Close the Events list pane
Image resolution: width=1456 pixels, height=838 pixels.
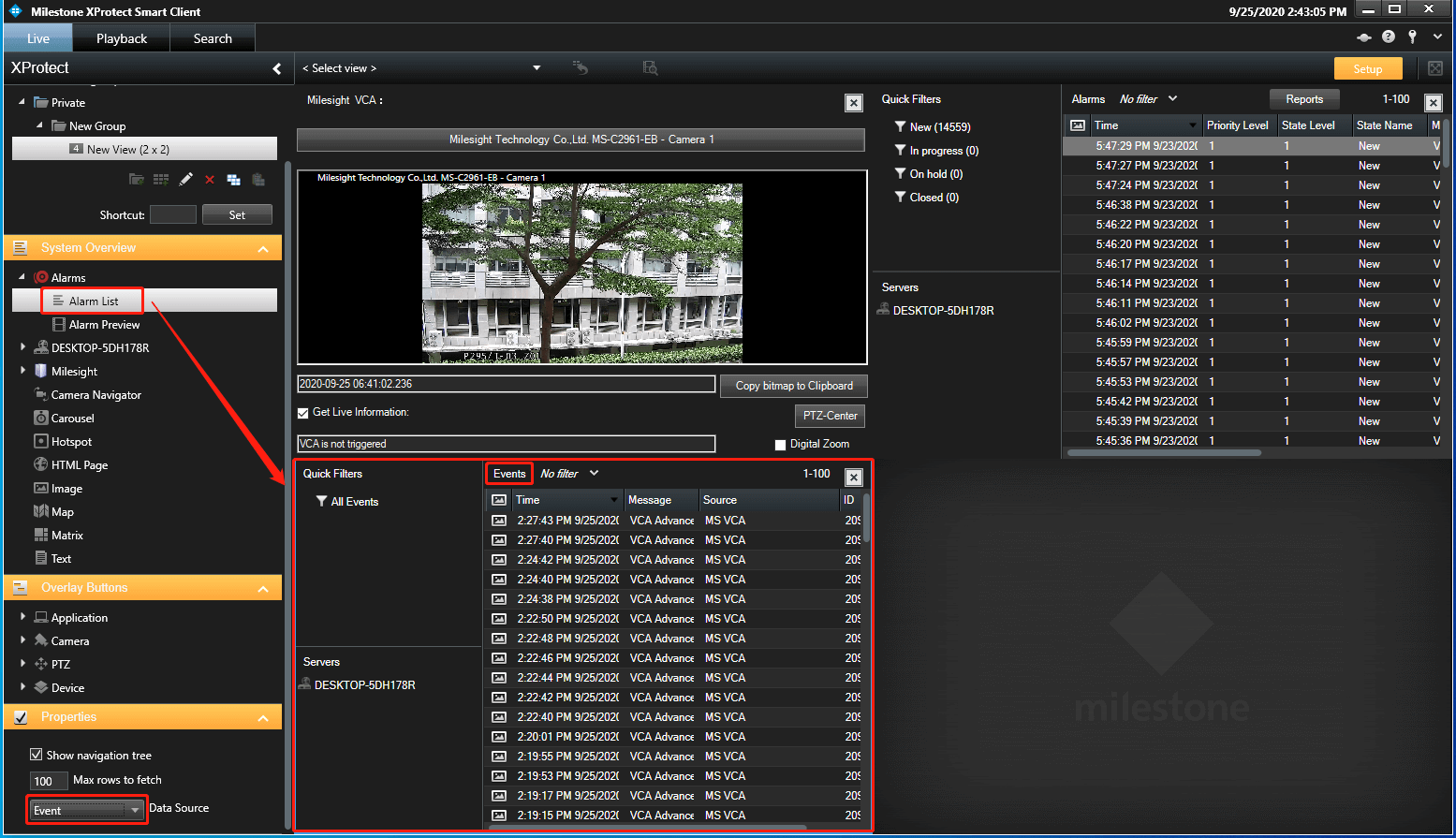click(853, 477)
